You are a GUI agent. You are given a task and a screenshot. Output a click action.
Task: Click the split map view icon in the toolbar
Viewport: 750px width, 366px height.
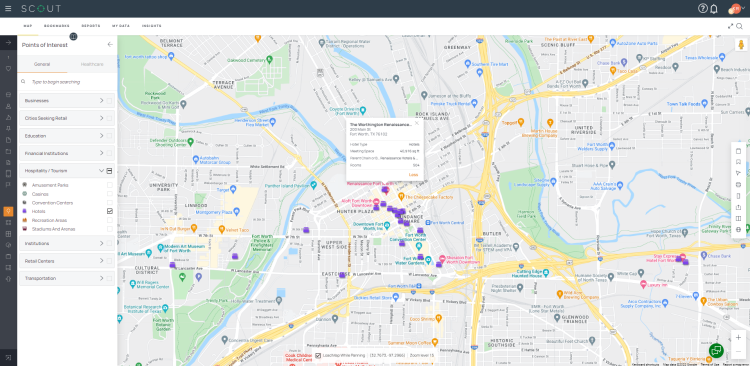tap(738, 219)
